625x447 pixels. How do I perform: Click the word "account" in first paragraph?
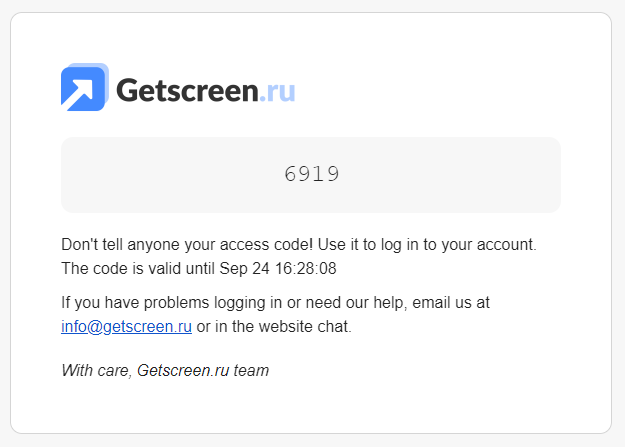(505, 244)
